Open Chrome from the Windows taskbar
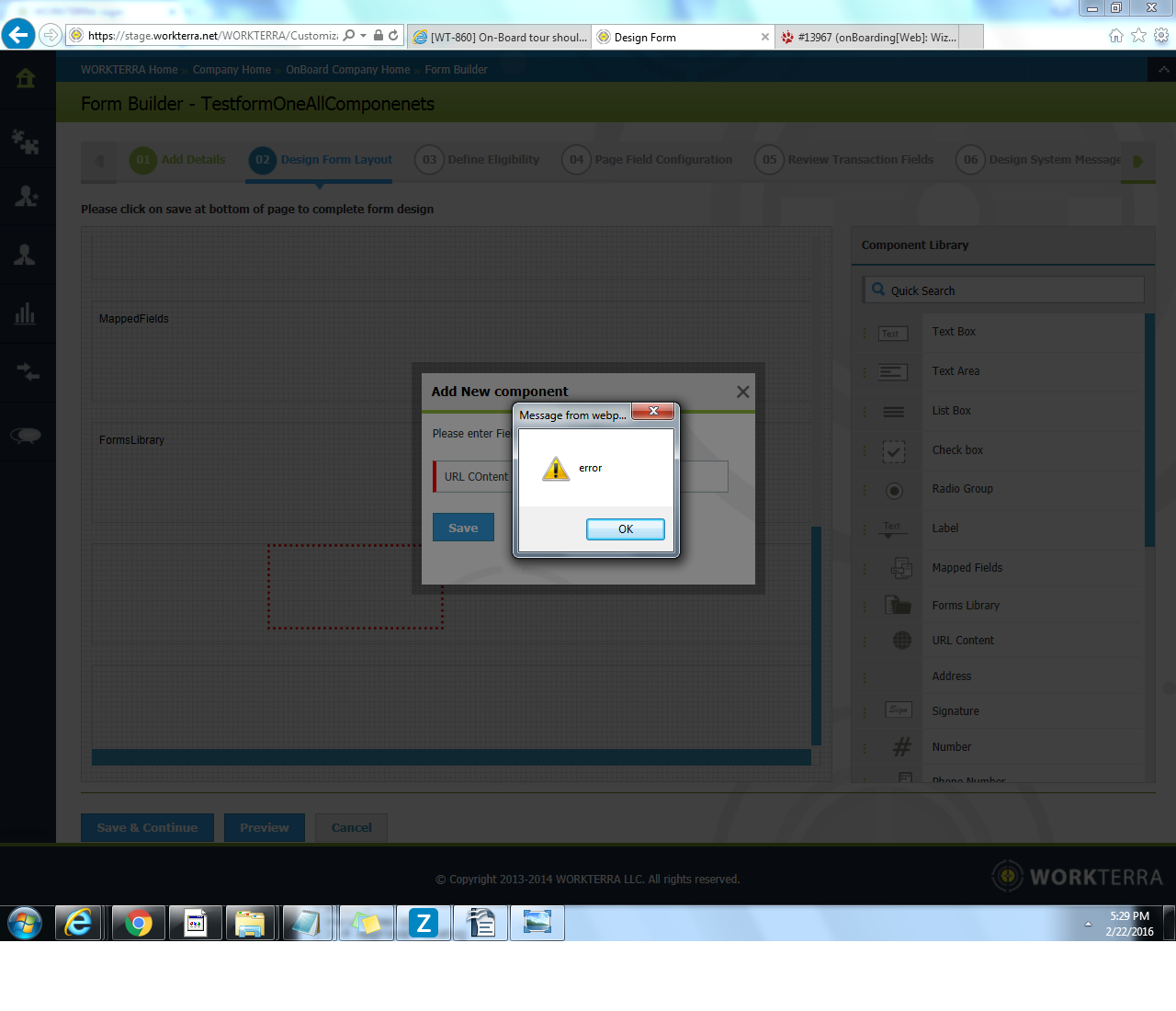The height and width of the screenshot is (1011, 1176). [x=139, y=923]
